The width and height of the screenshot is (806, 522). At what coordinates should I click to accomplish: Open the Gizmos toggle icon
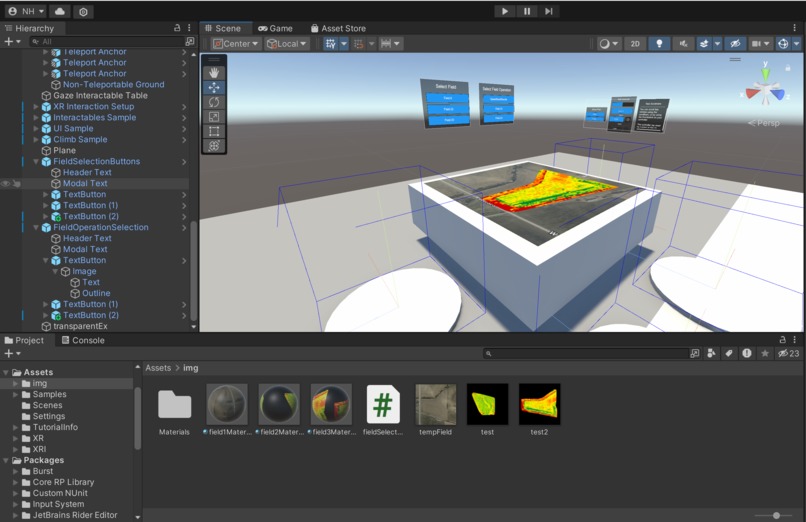[x=783, y=44]
